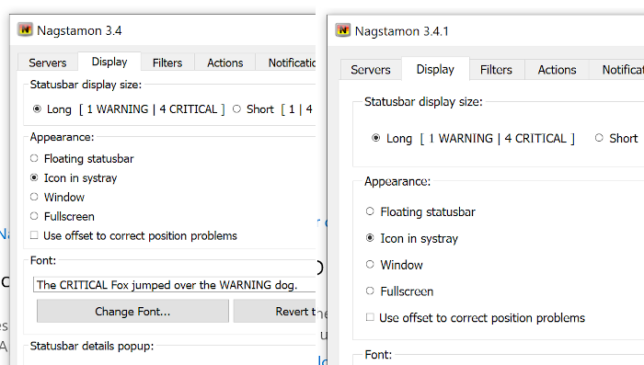Click the Nagstamon 3.4.1 window title icon

pos(343,30)
